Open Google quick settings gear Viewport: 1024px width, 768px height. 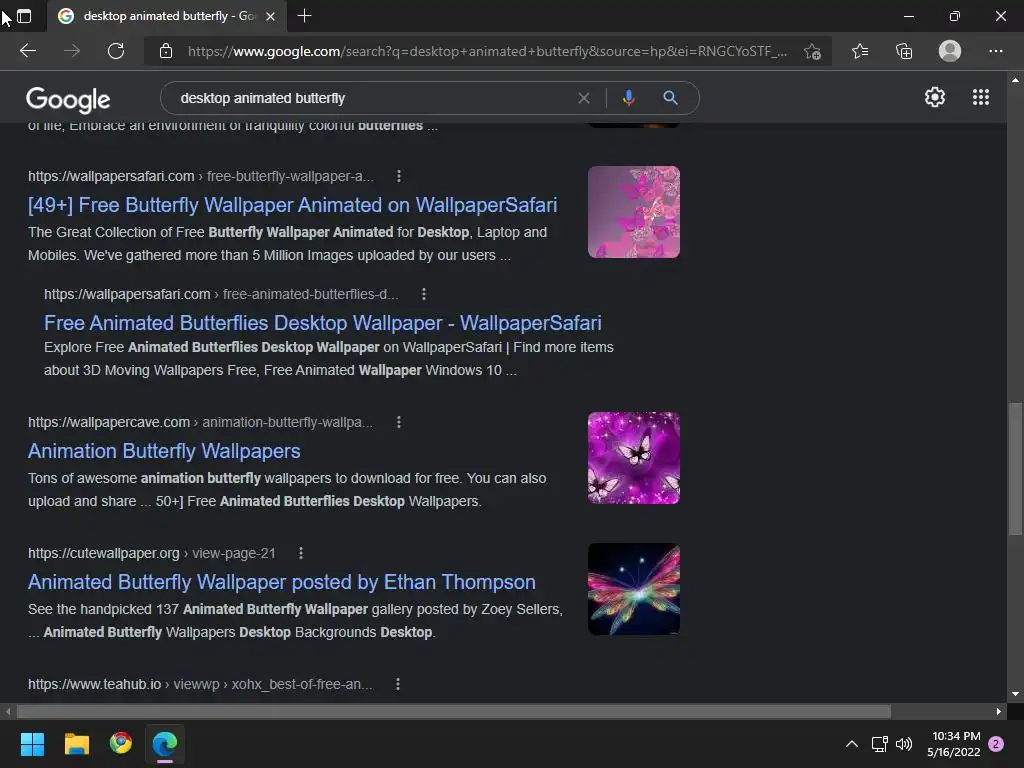pos(935,97)
